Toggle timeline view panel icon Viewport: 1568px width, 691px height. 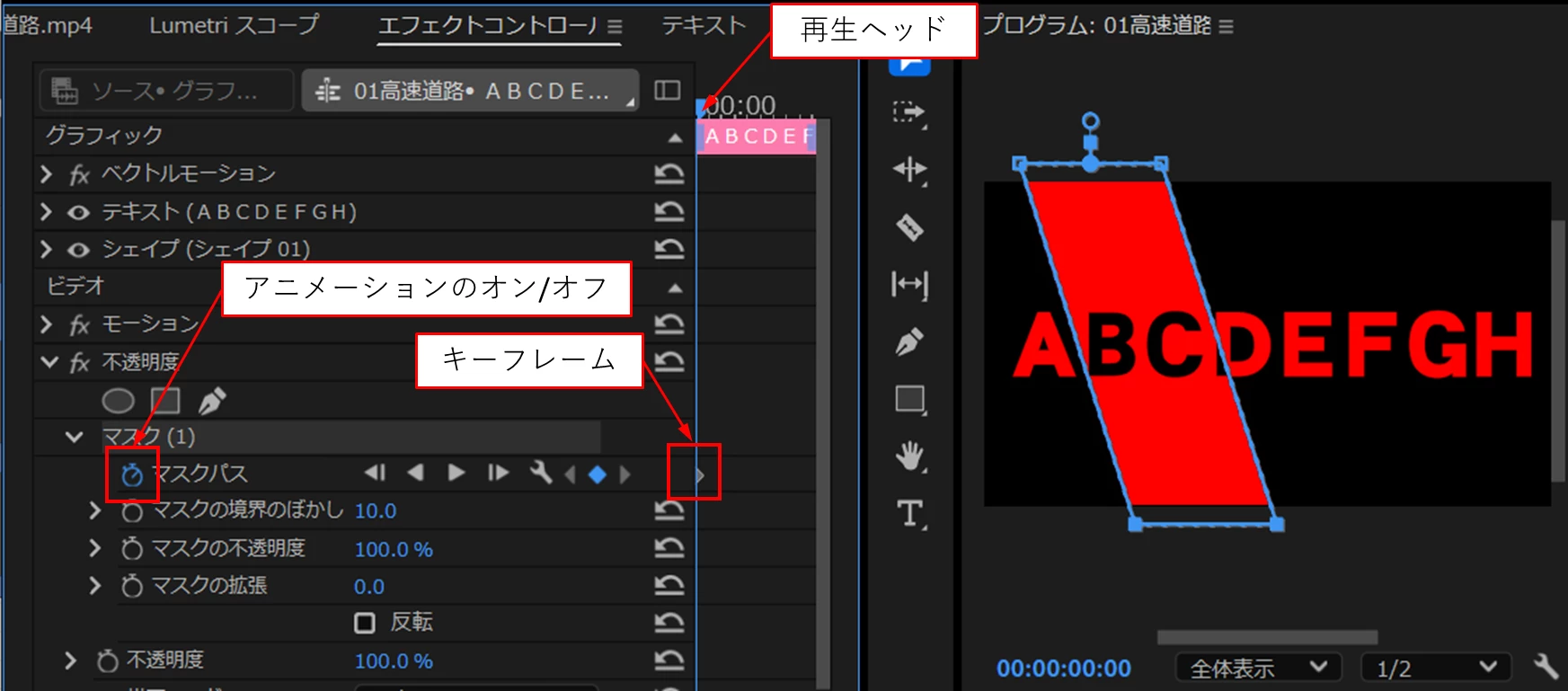[x=667, y=90]
